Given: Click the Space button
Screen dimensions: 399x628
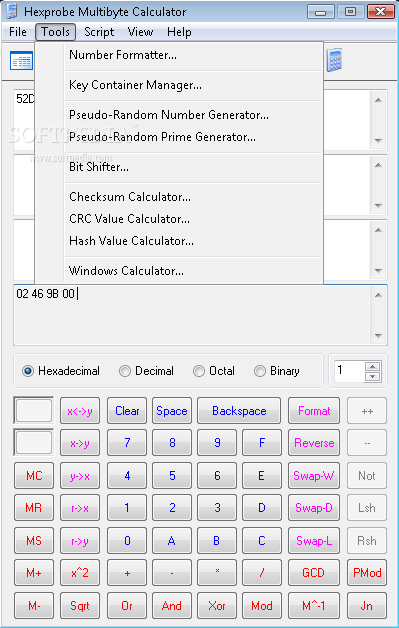Looking at the screenshot, I should (172, 411).
